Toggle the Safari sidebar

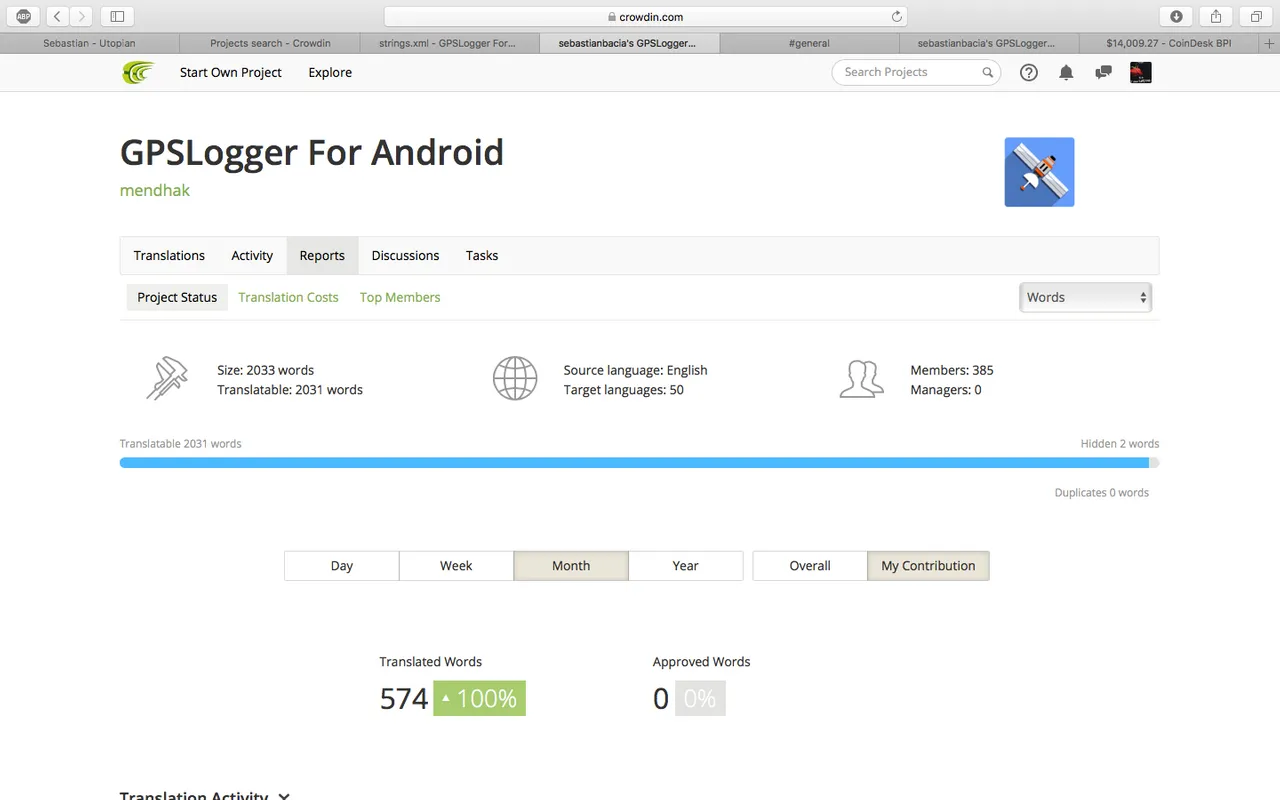pyautogui.click(x=117, y=16)
